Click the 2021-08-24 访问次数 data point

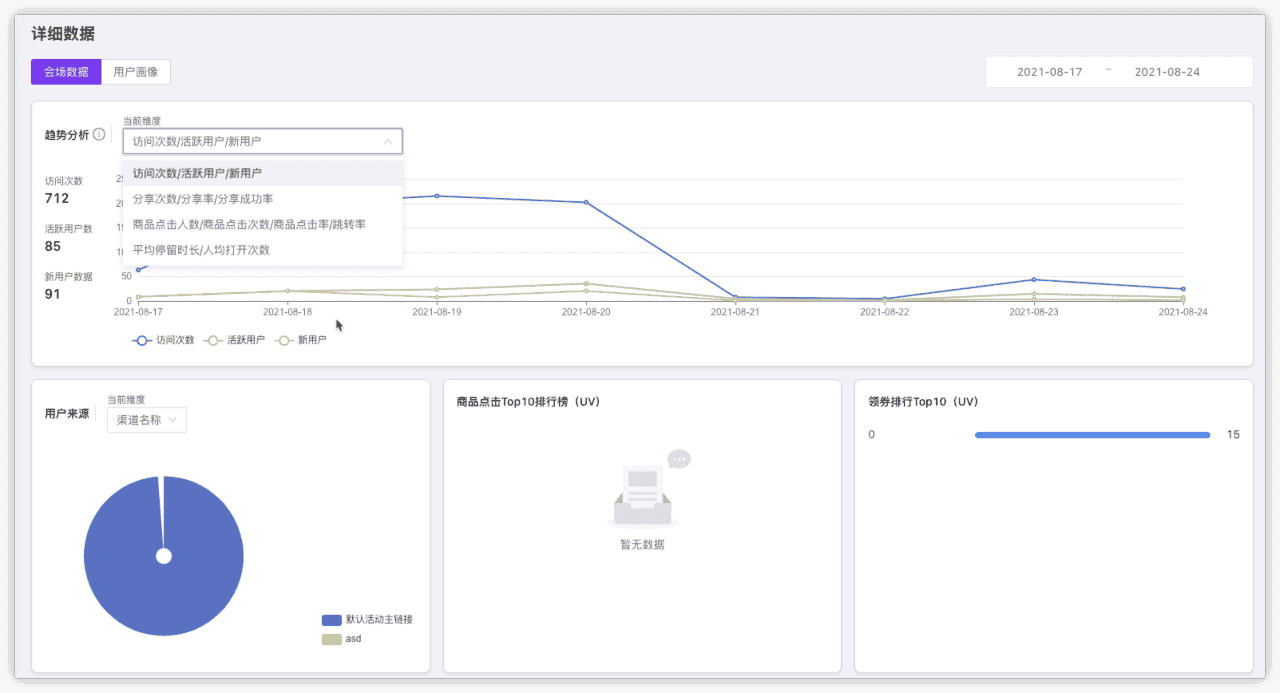(x=1183, y=289)
